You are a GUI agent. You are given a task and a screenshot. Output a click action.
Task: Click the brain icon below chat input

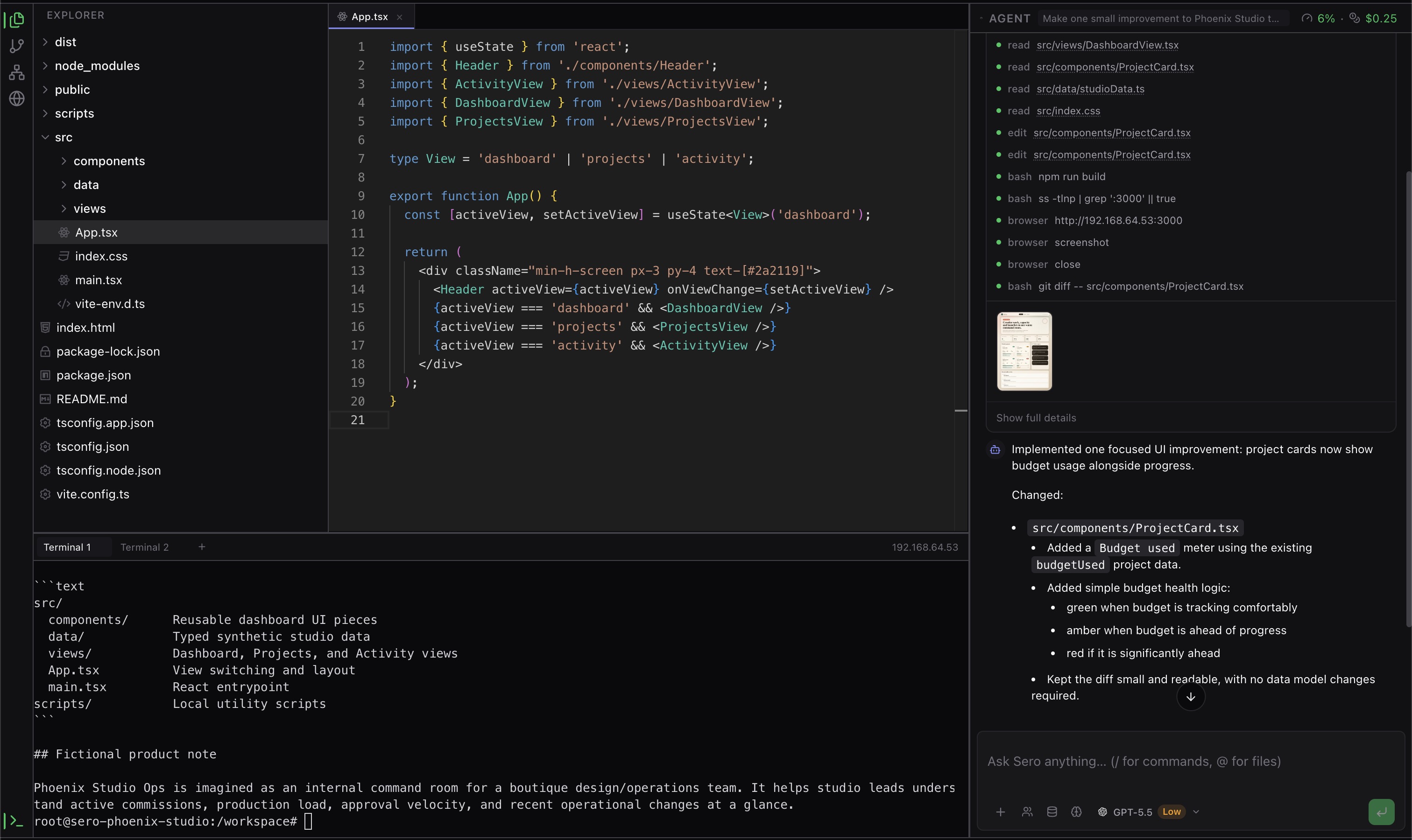[x=1076, y=812]
